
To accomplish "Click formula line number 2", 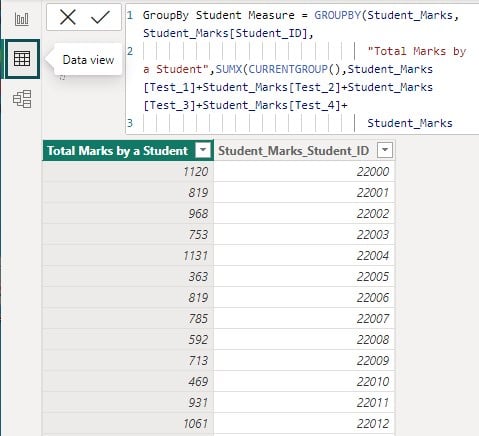I will tap(130, 51).
